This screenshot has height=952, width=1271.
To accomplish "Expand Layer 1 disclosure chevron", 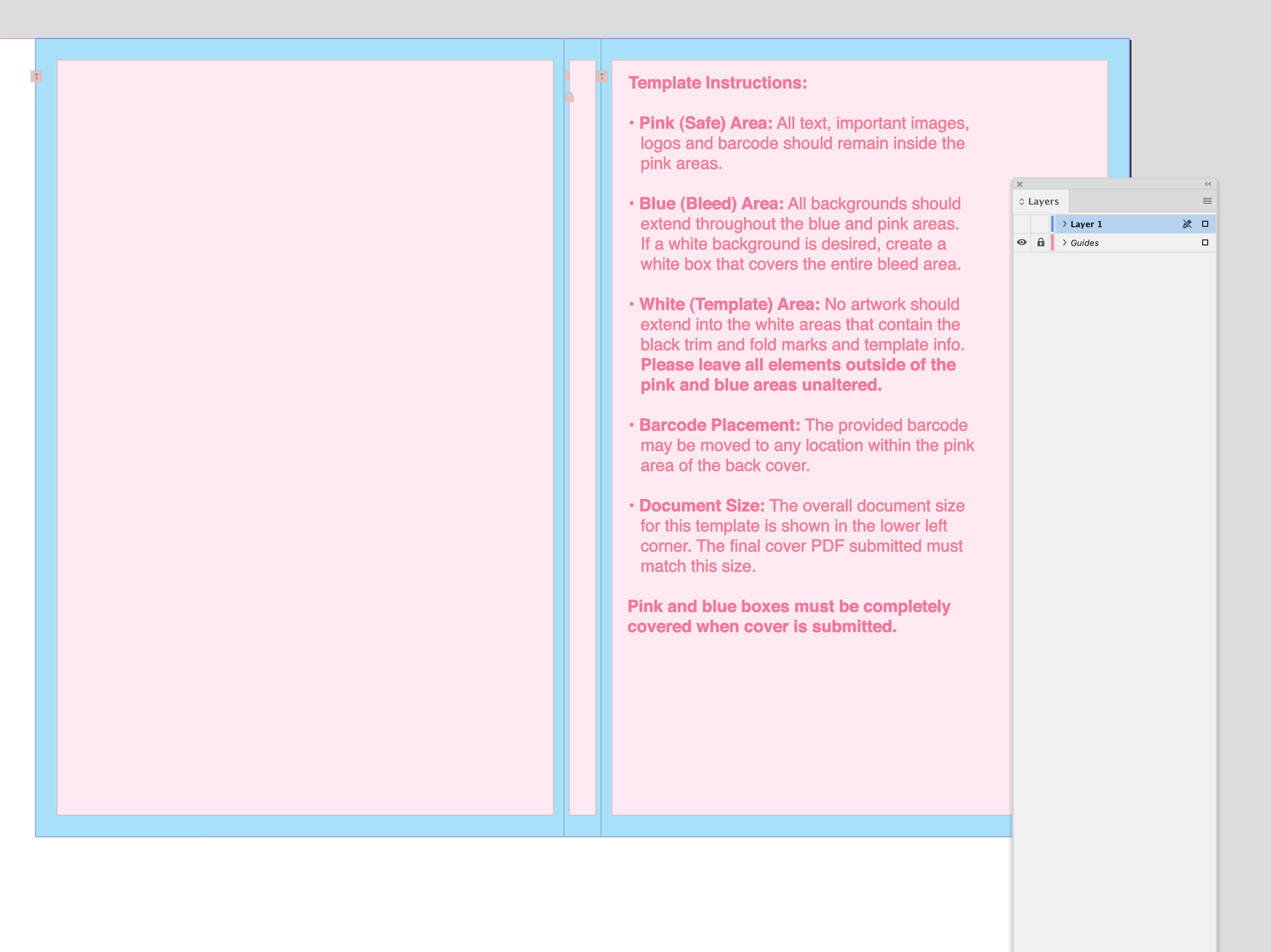I will 1064,224.
